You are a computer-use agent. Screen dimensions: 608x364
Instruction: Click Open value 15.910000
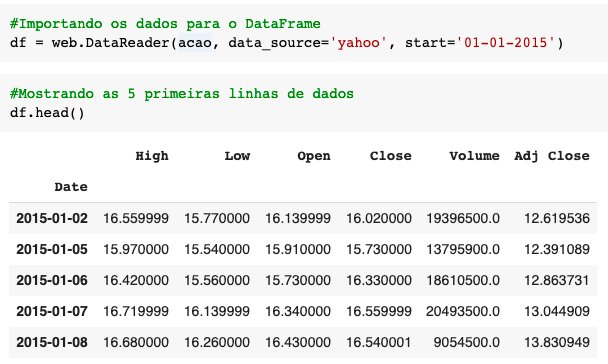click(298, 249)
